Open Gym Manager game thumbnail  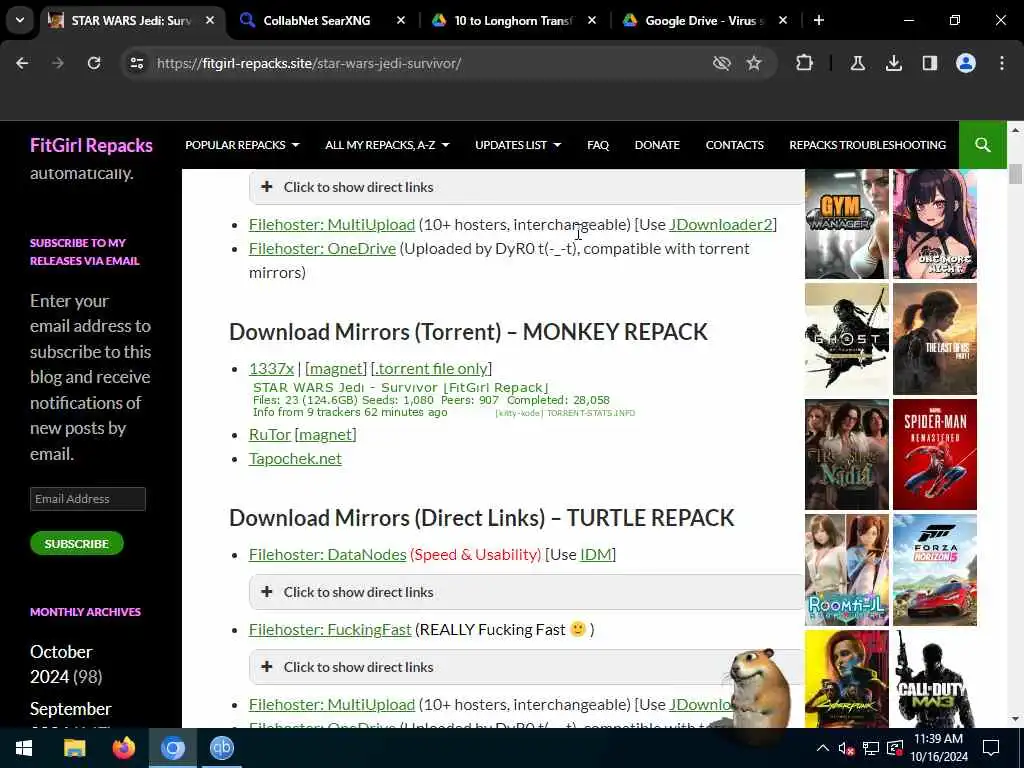(x=846, y=224)
